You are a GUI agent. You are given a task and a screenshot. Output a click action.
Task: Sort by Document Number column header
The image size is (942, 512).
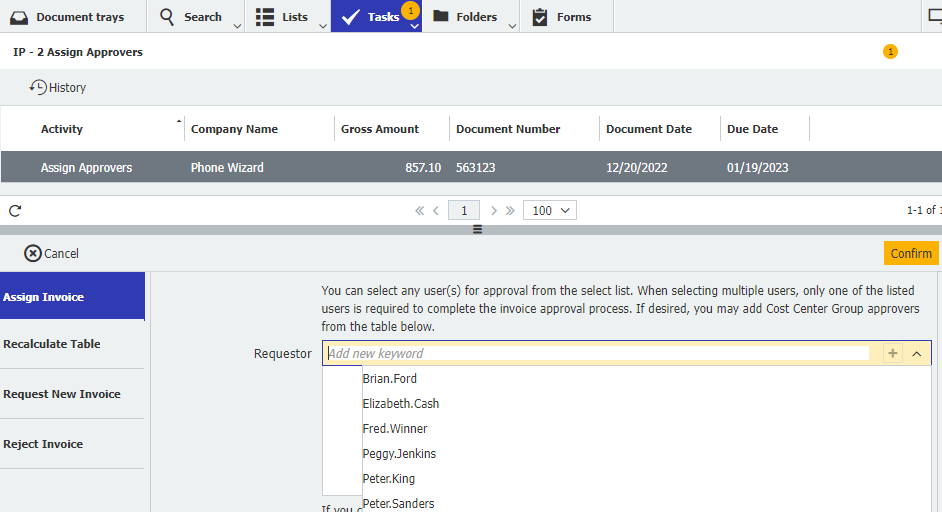[508, 129]
